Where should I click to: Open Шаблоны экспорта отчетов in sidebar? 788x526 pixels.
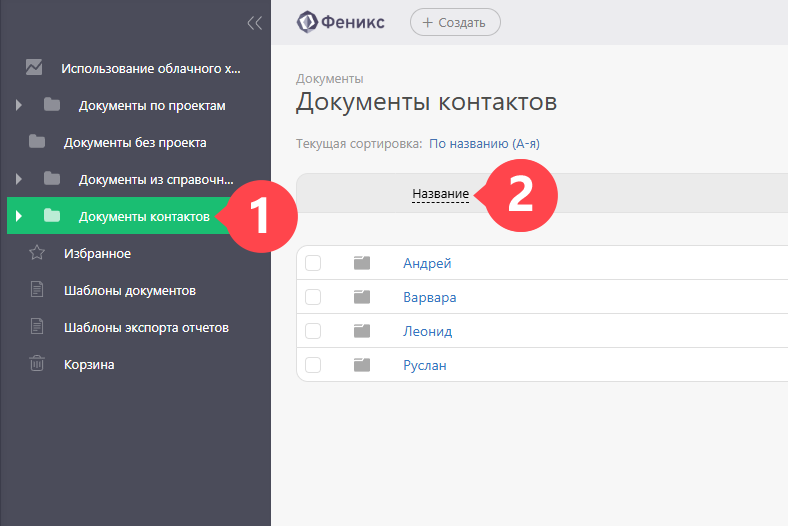(146, 328)
